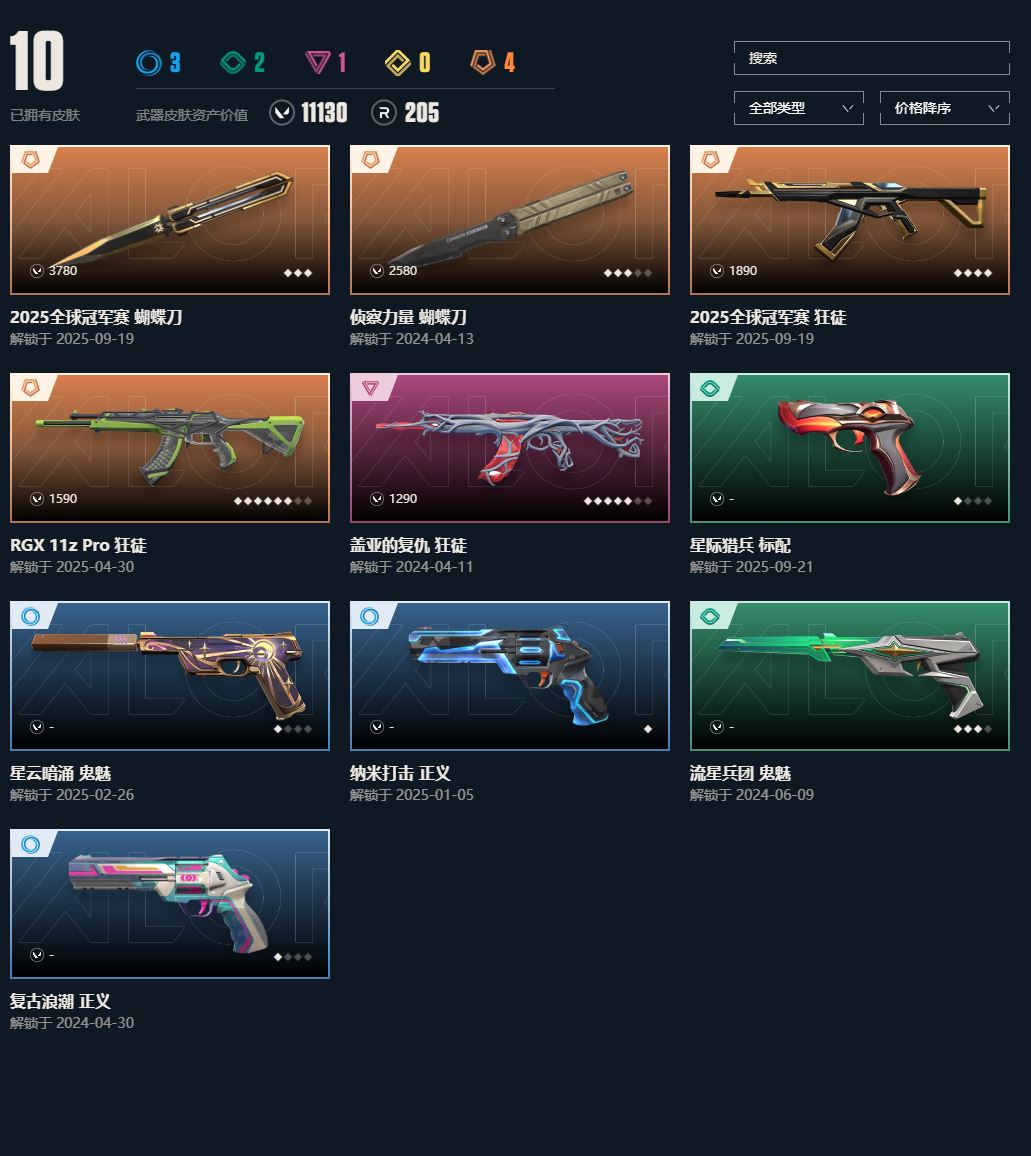
Task: Click the tier badge on 星际猎兵 标配 card
Action: pos(710,388)
